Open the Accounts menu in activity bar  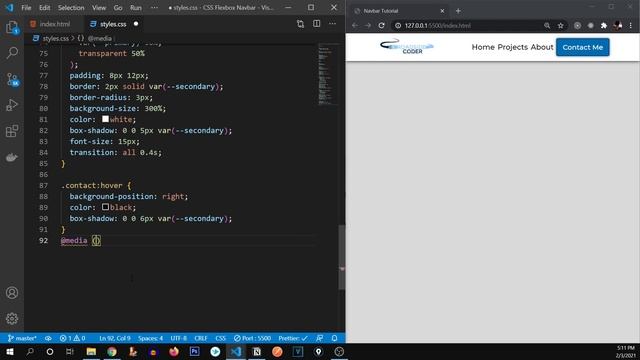(12, 293)
